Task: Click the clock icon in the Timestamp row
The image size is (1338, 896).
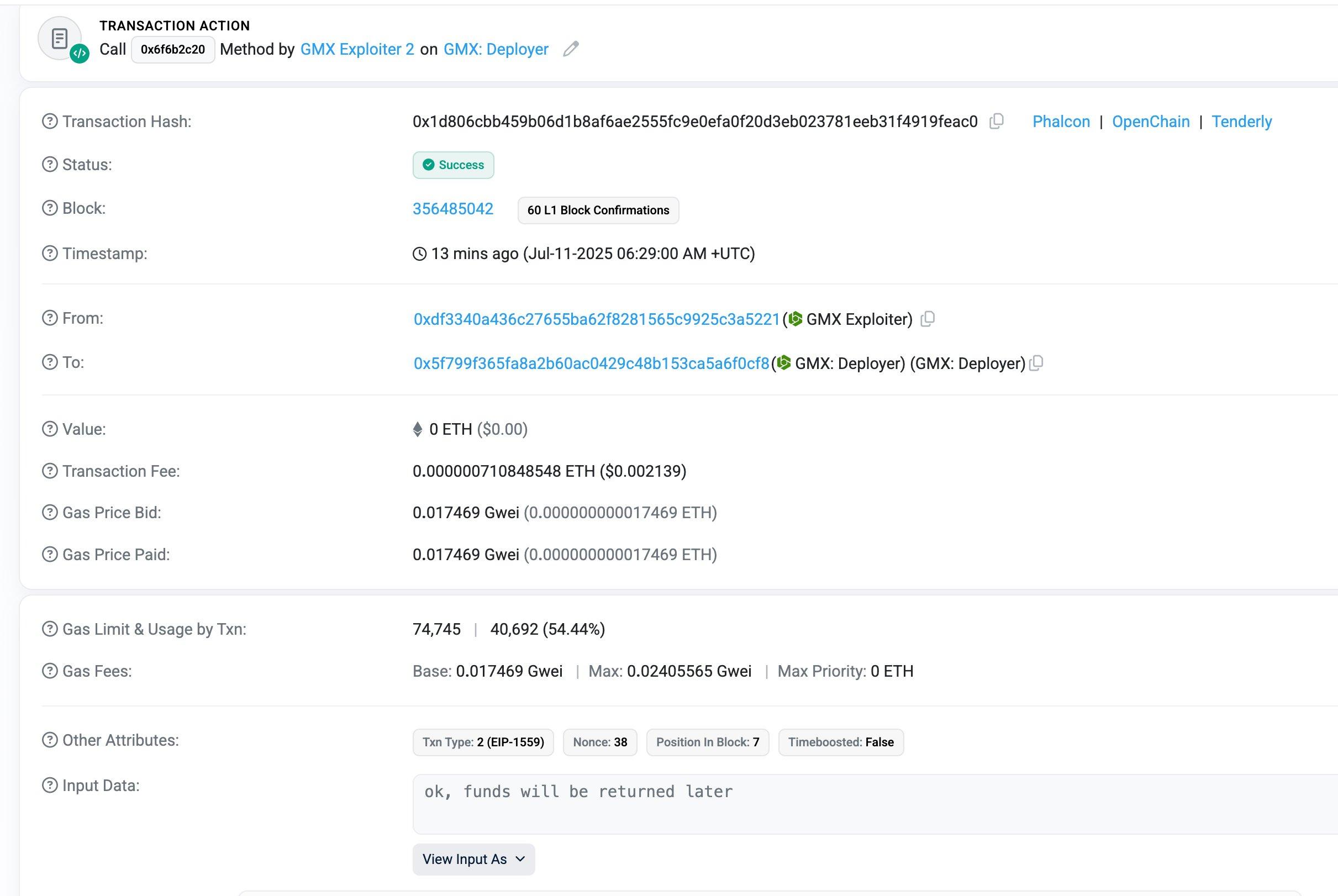Action: [x=419, y=254]
